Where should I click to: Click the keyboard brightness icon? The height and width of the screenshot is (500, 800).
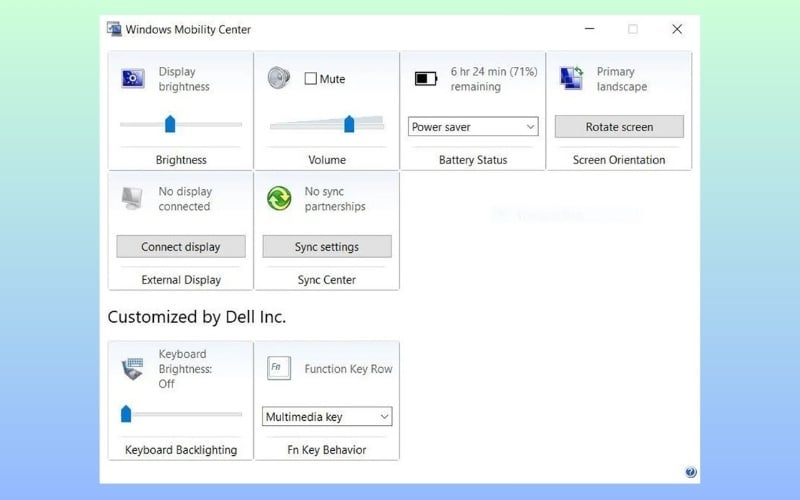point(133,369)
